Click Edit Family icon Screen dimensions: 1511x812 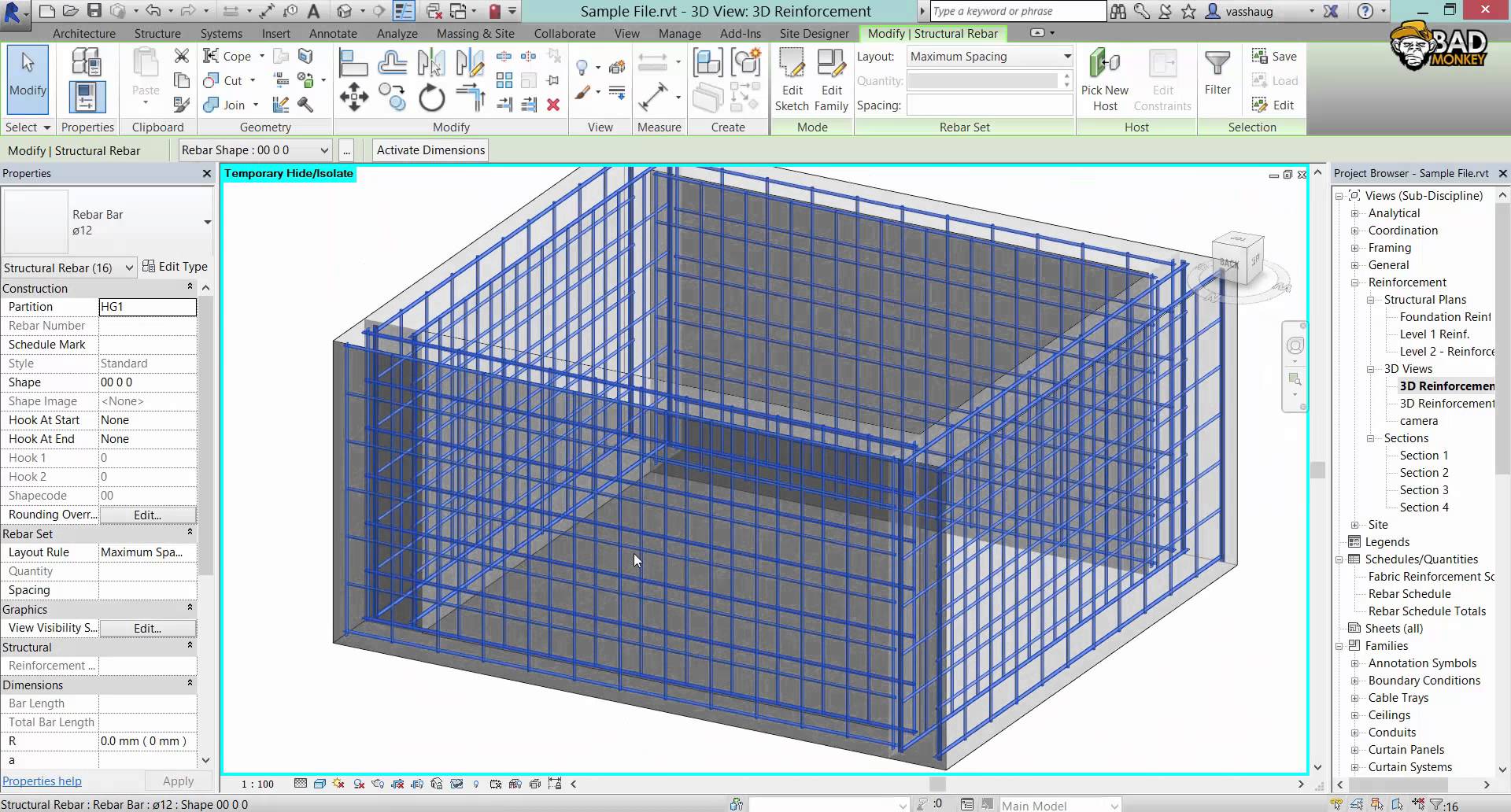click(831, 79)
